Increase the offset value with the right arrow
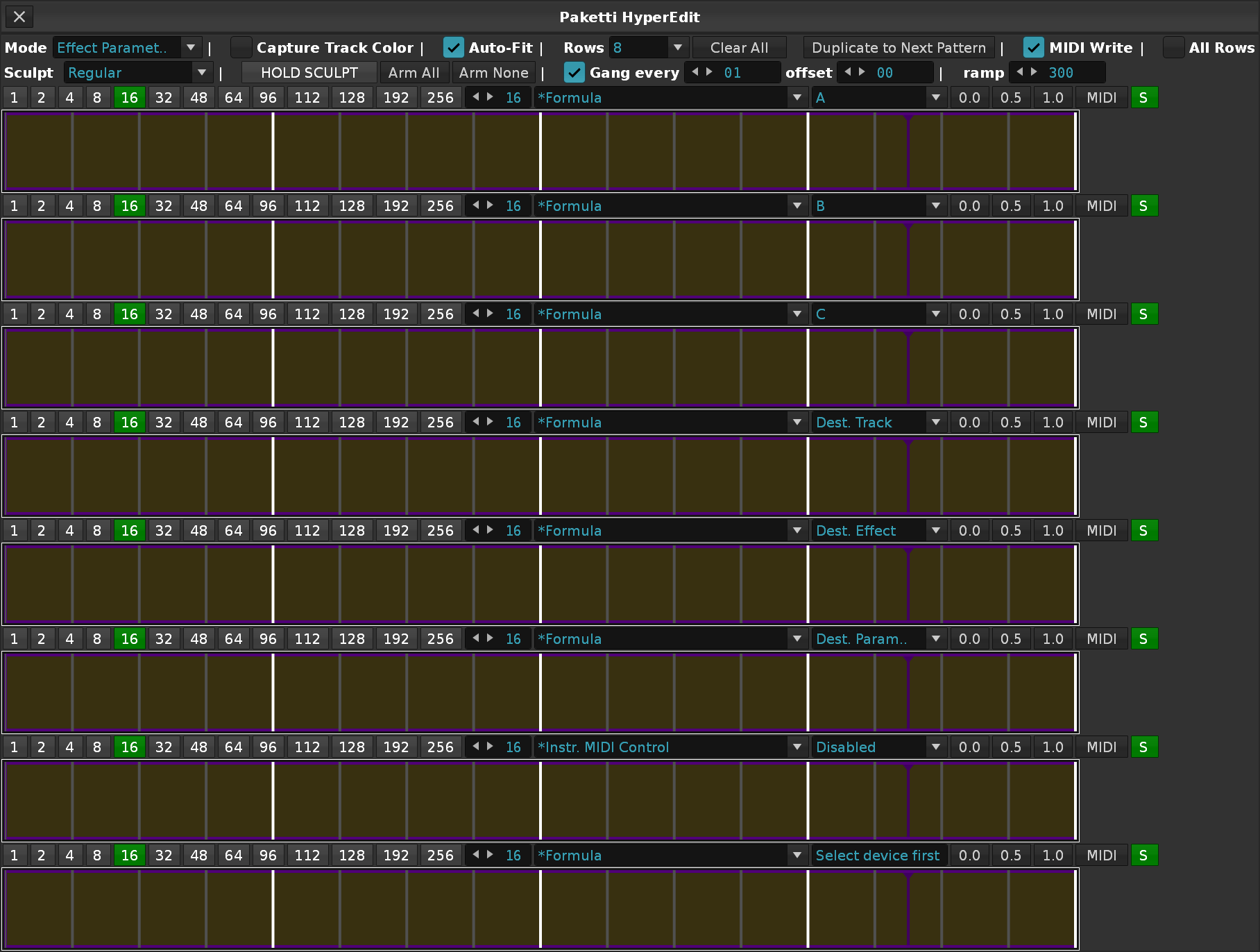This screenshot has height=952, width=1260. point(862,72)
